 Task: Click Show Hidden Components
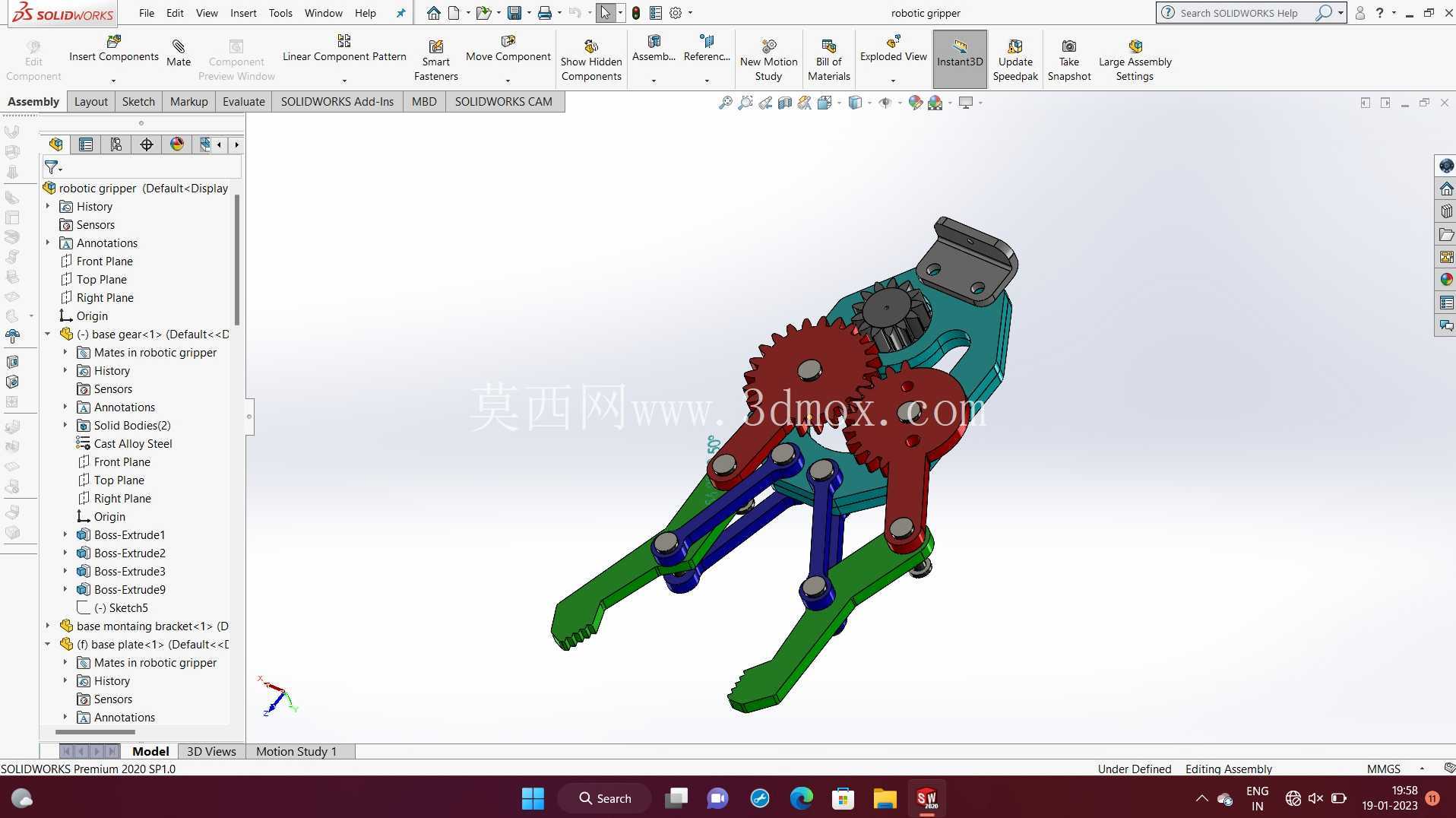tap(591, 59)
